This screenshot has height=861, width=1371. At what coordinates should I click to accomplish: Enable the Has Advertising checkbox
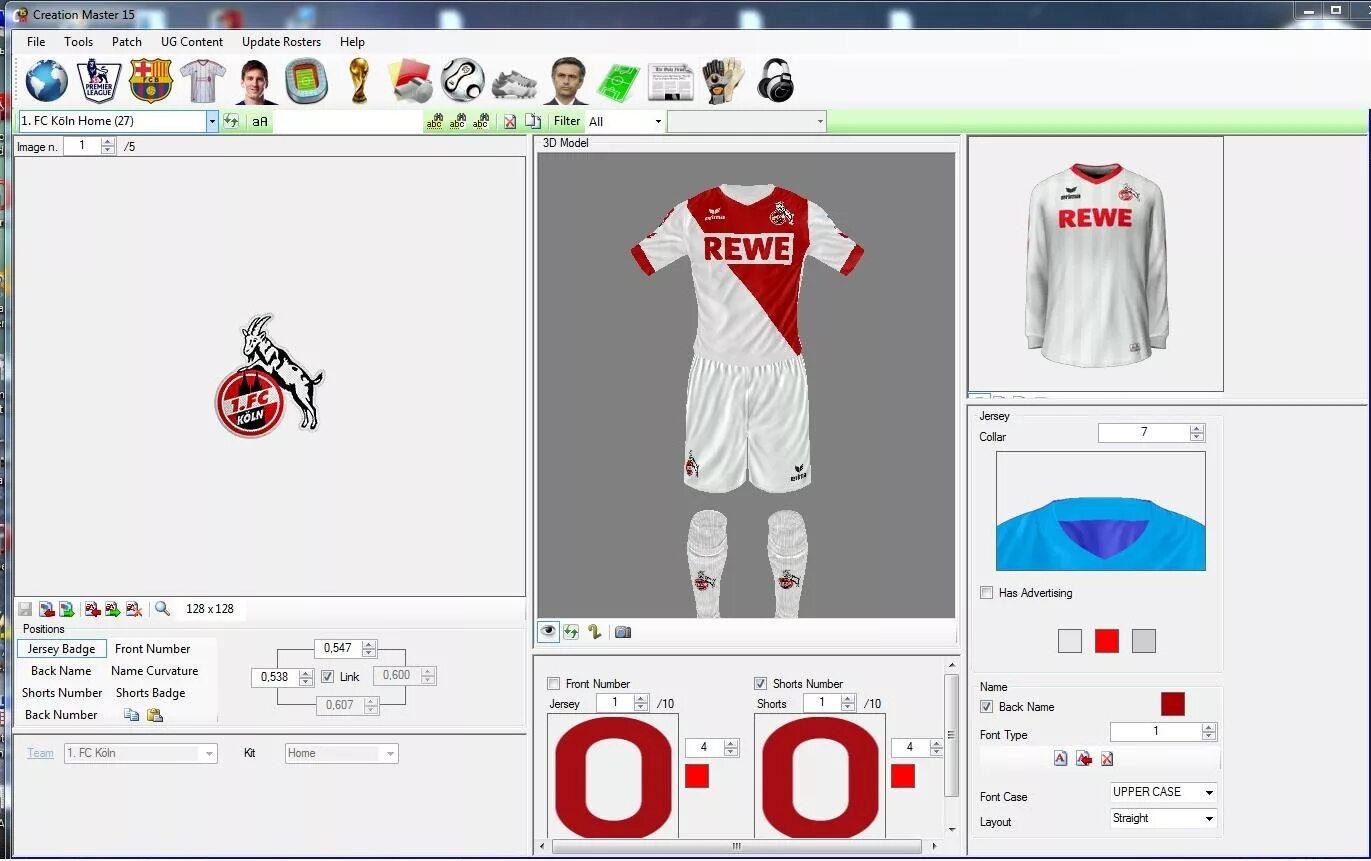click(x=987, y=593)
